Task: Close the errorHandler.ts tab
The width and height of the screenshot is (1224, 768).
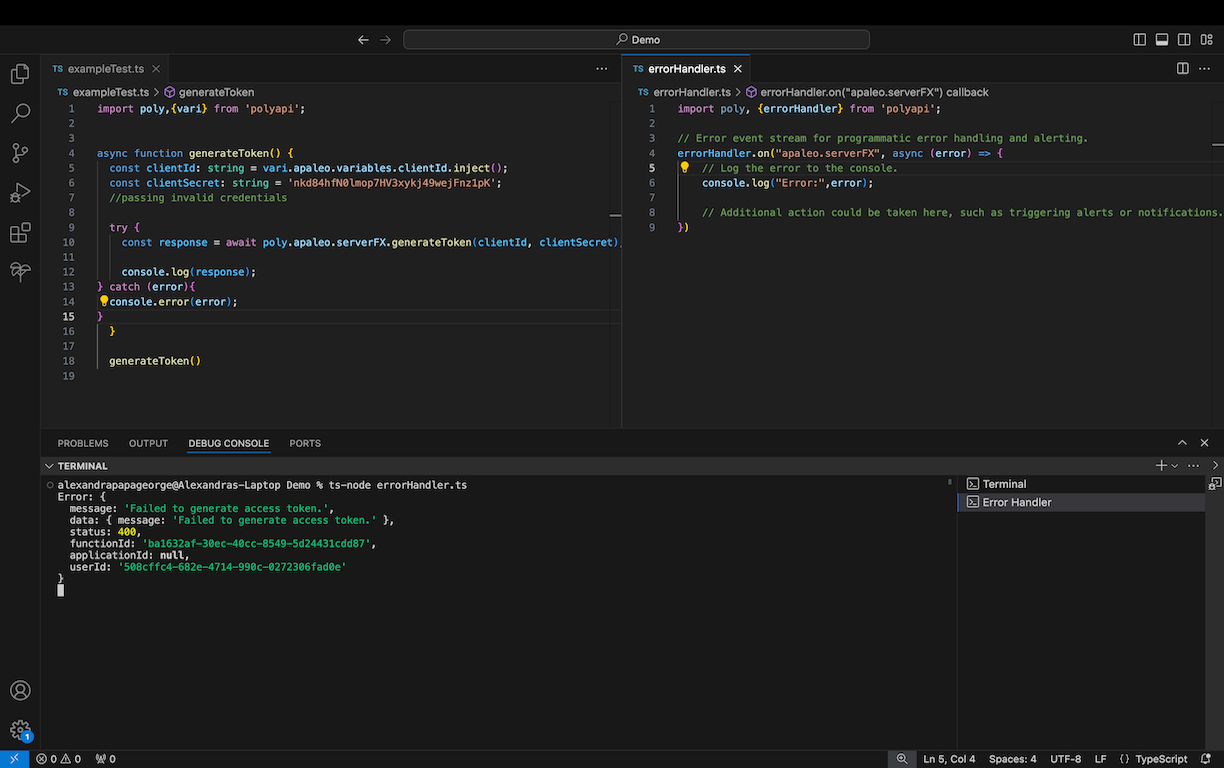Action: click(738, 69)
